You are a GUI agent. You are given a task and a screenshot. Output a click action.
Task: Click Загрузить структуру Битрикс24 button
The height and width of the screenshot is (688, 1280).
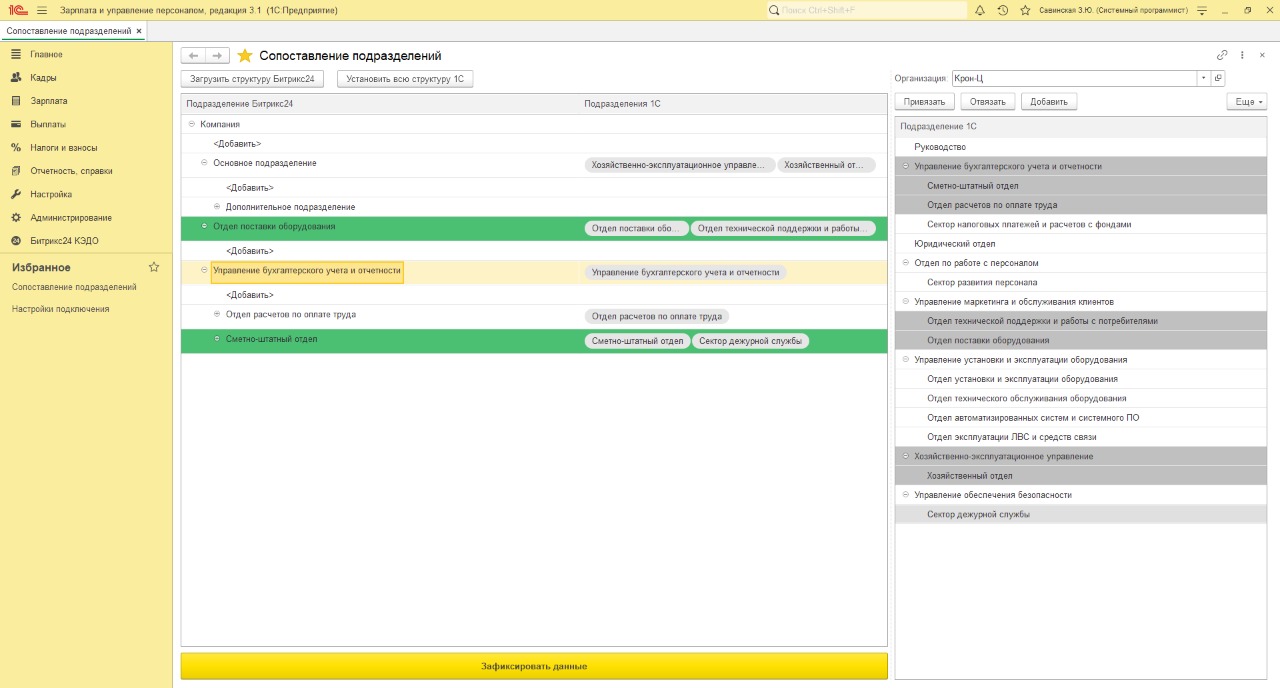click(x=252, y=78)
